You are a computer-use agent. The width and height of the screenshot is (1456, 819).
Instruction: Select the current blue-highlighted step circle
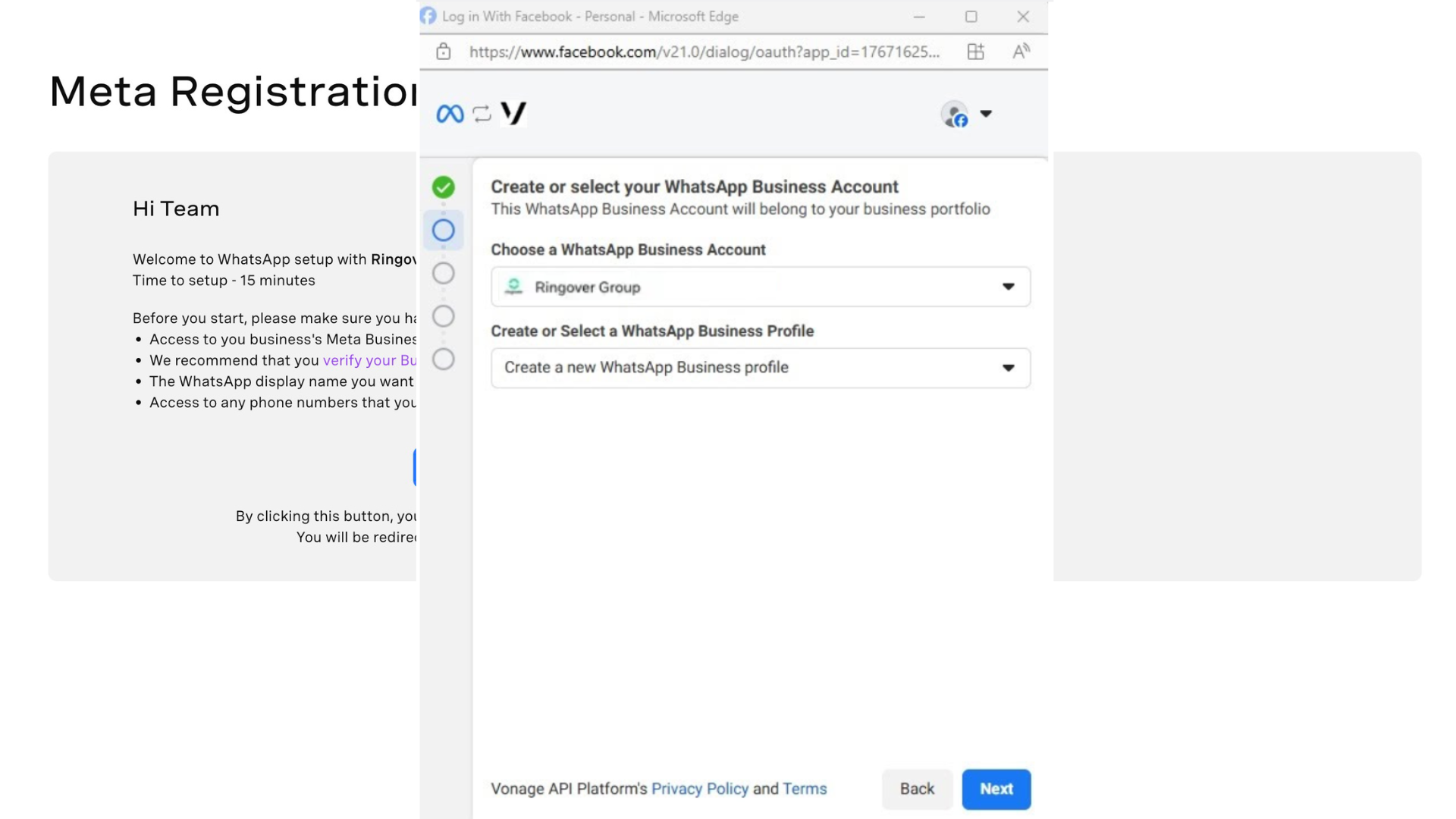click(444, 231)
